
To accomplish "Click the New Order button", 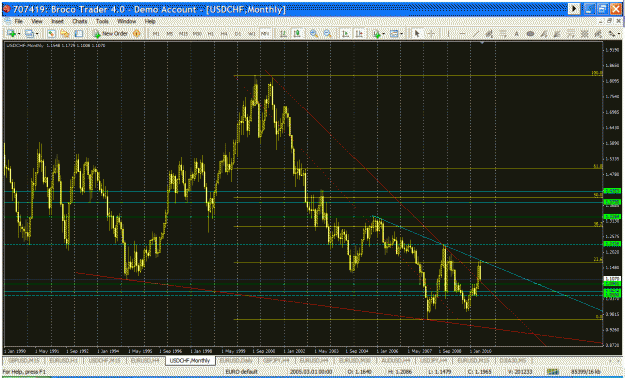I will coord(110,34).
